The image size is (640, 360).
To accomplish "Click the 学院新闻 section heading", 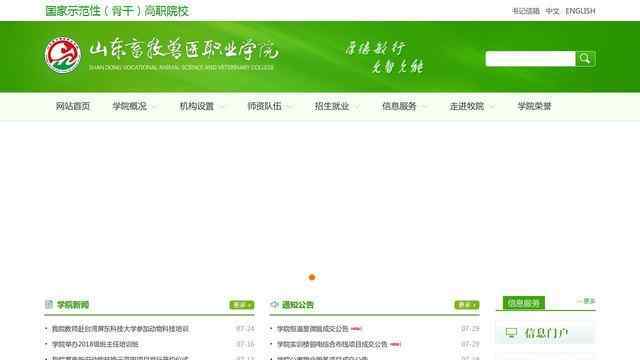I will pos(73,305).
